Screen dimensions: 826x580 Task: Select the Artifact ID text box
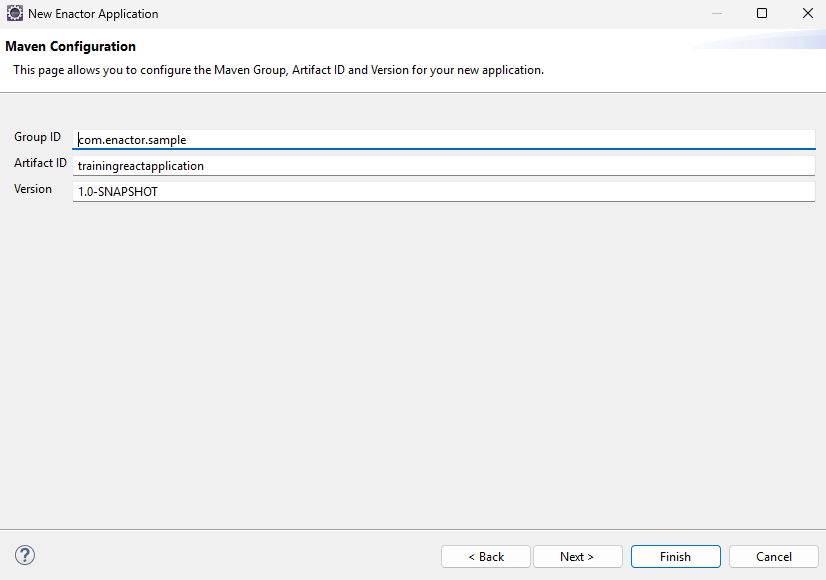(x=300, y=165)
